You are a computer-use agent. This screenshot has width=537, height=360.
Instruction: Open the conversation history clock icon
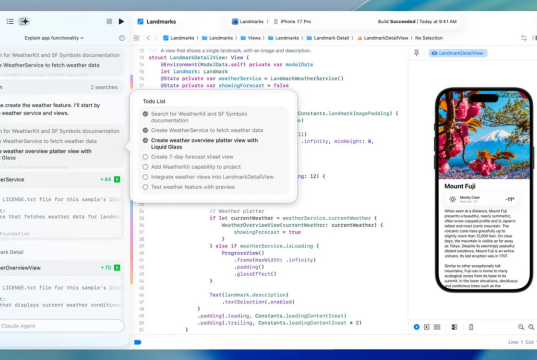(122, 38)
